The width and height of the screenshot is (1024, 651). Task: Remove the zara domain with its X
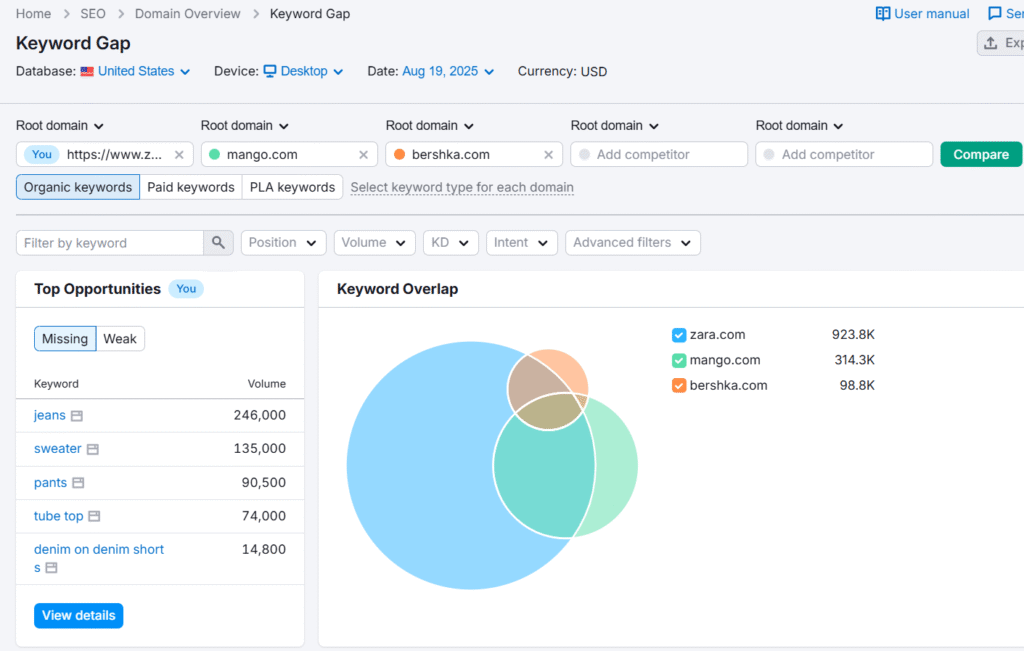point(179,155)
